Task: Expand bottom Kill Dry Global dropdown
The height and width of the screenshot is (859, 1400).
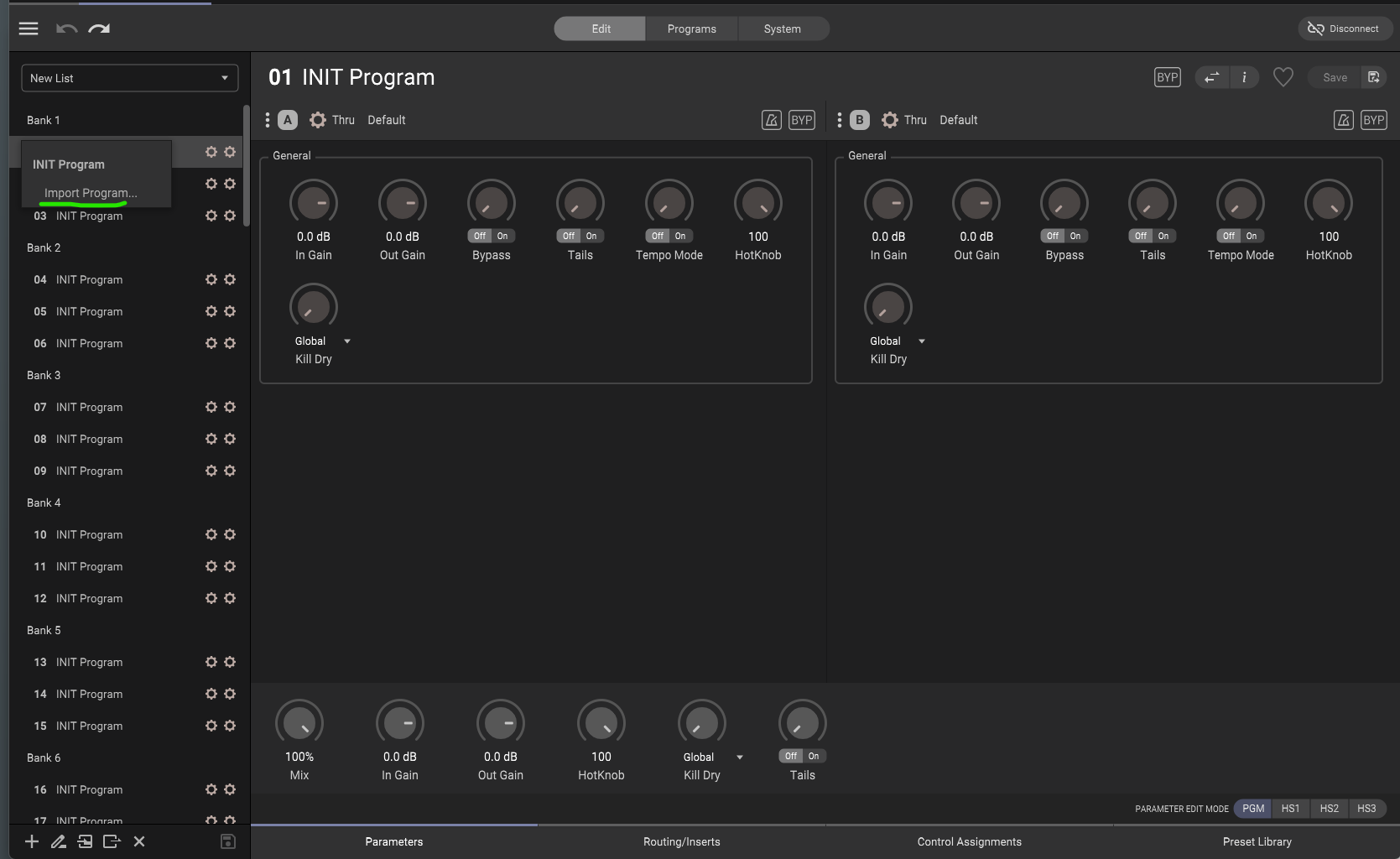Action: (739, 757)
